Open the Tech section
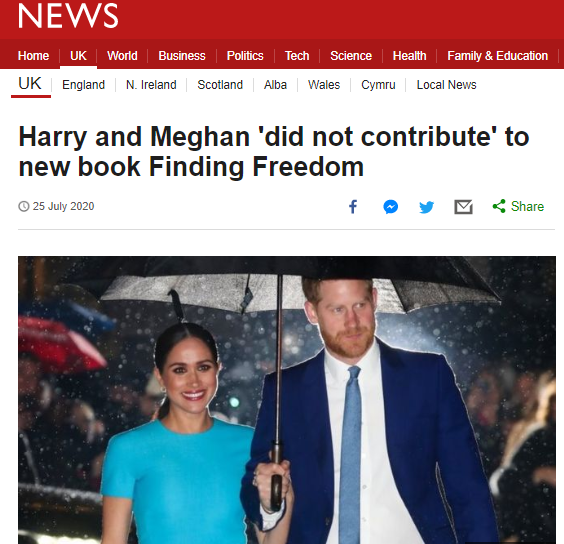Image resolution: width=564 pixels, height=544 pixels. pos(297,56)
